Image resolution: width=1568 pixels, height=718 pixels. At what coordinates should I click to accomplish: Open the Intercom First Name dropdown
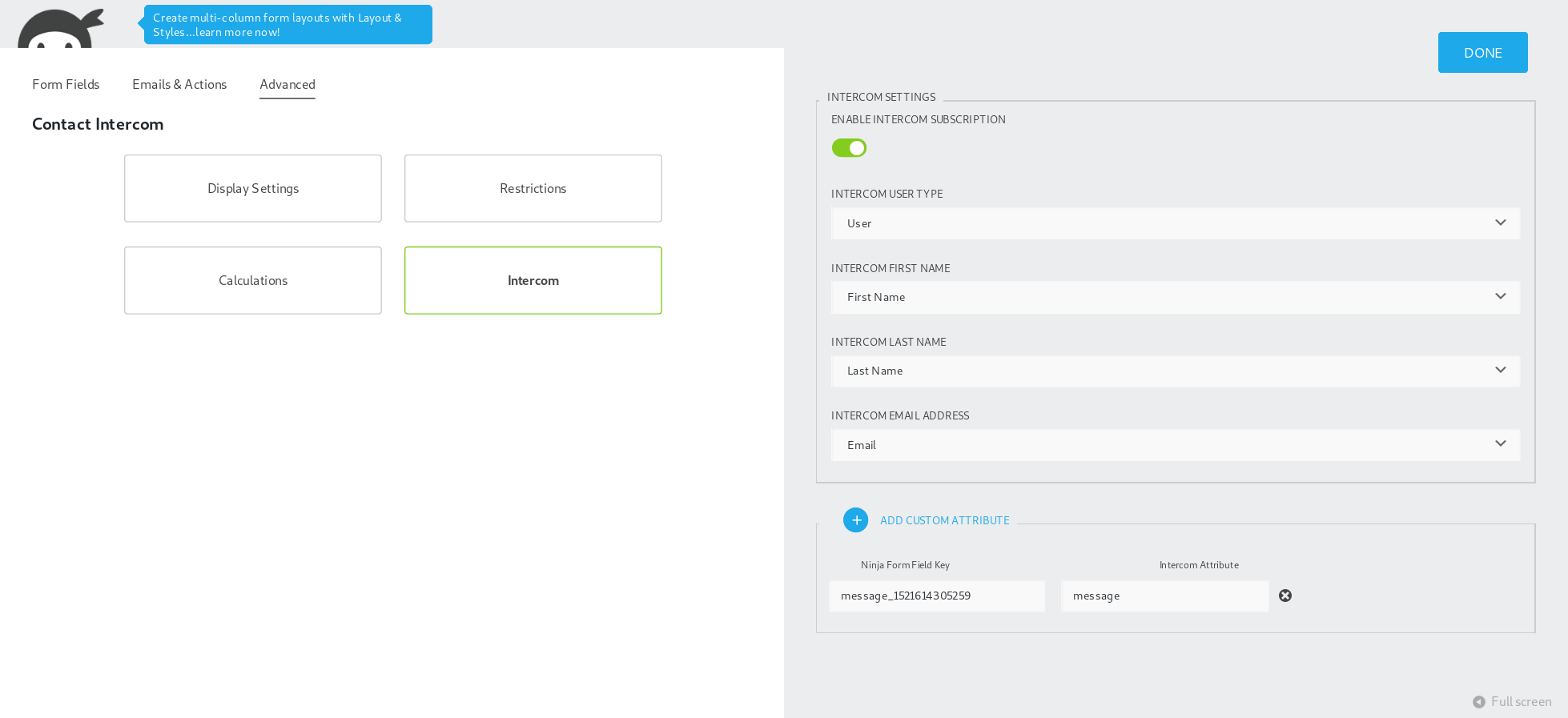tap(1175, 297)
